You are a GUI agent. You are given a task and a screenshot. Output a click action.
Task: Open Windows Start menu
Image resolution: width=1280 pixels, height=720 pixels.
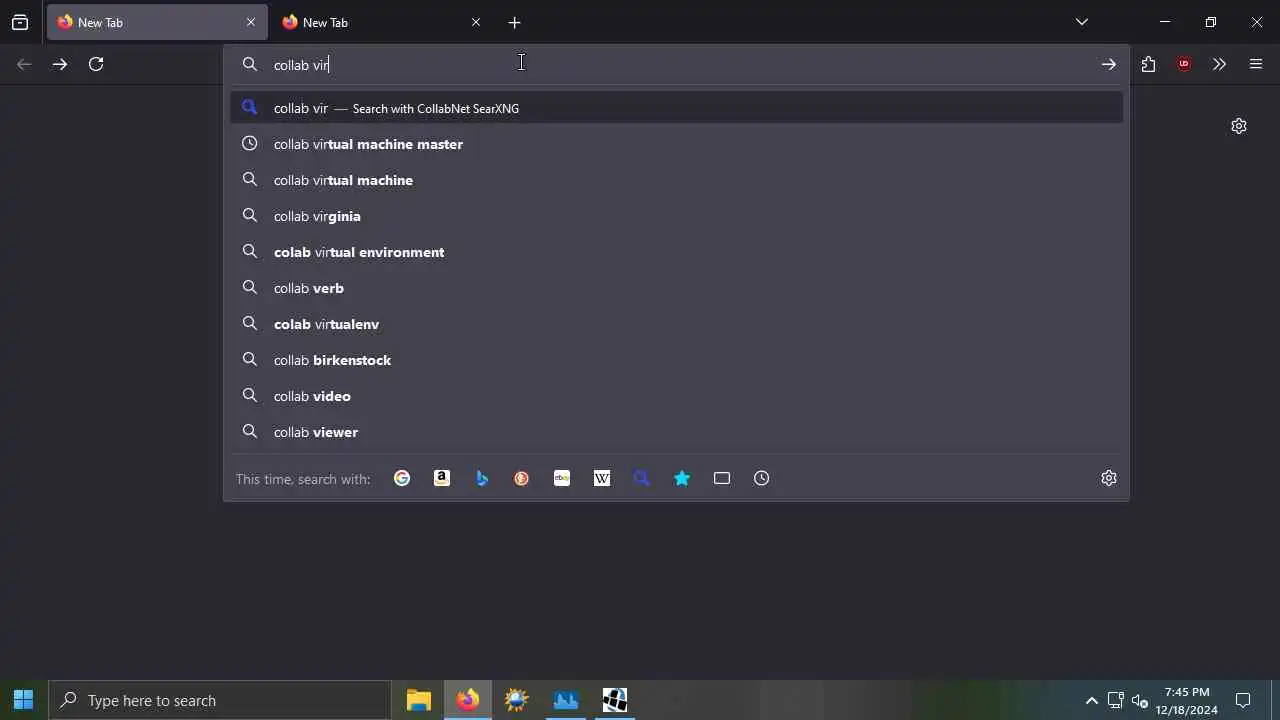tap(24, 700)
